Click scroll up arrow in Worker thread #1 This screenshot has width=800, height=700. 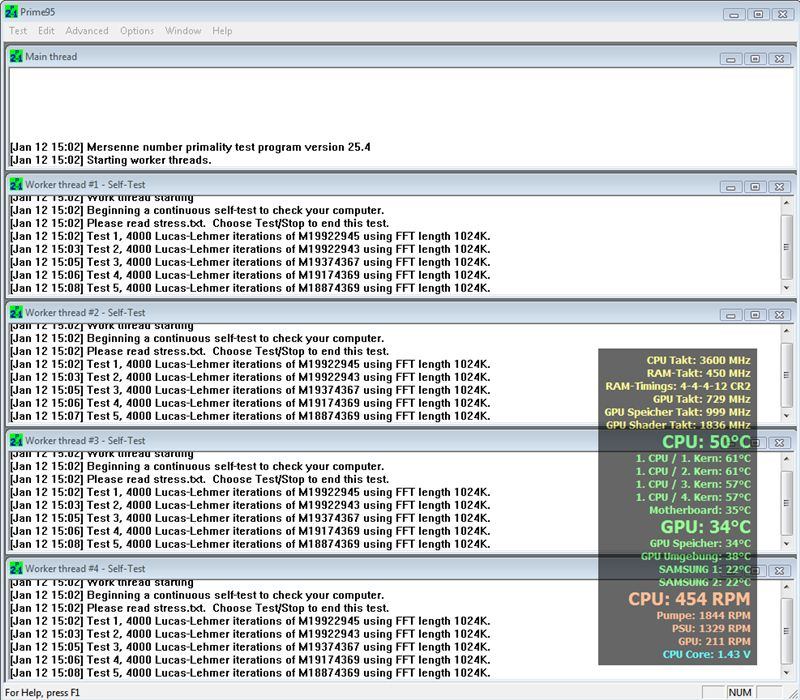point(787,203)
